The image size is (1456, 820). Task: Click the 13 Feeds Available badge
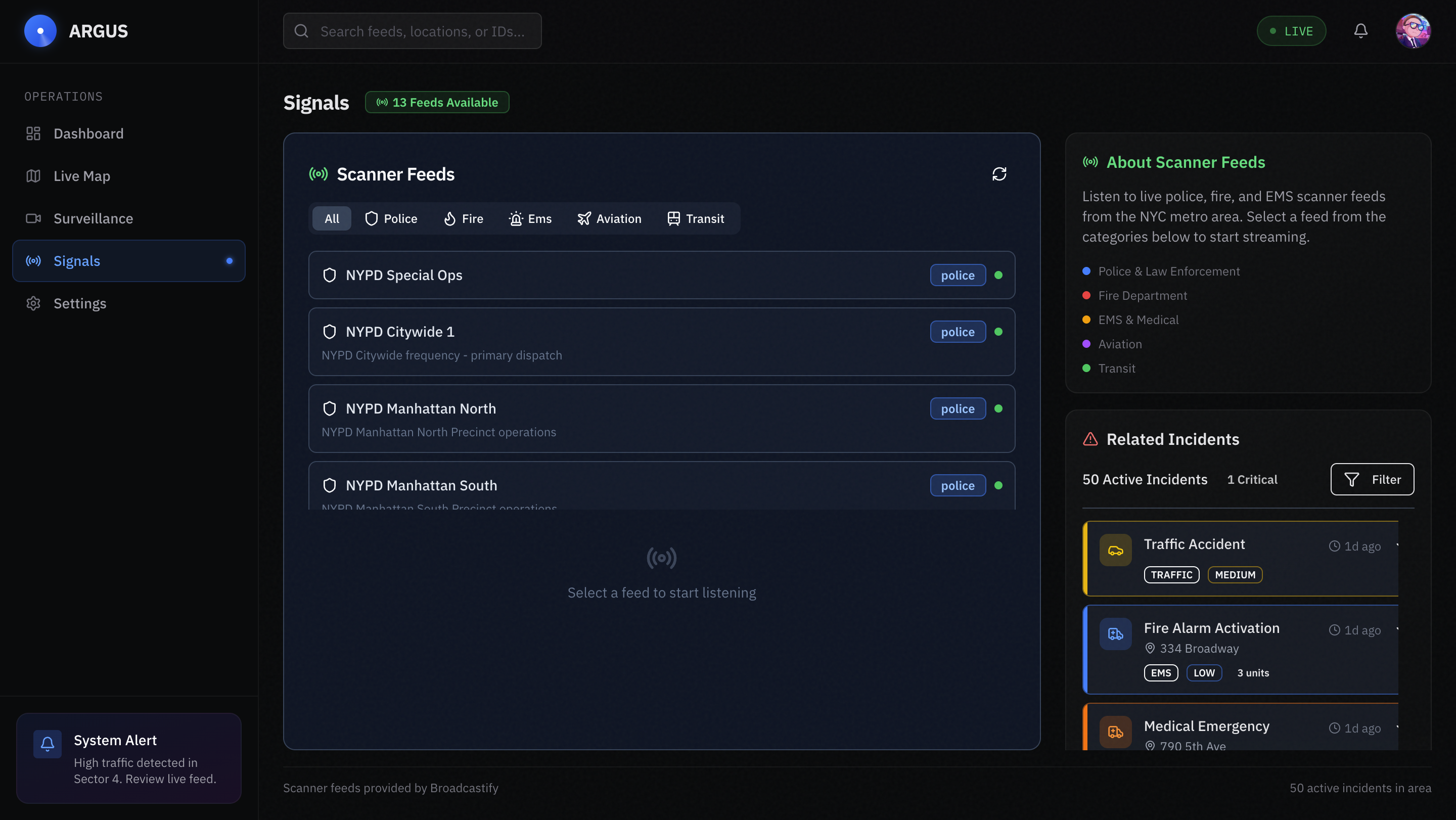[x=437, y=102]
